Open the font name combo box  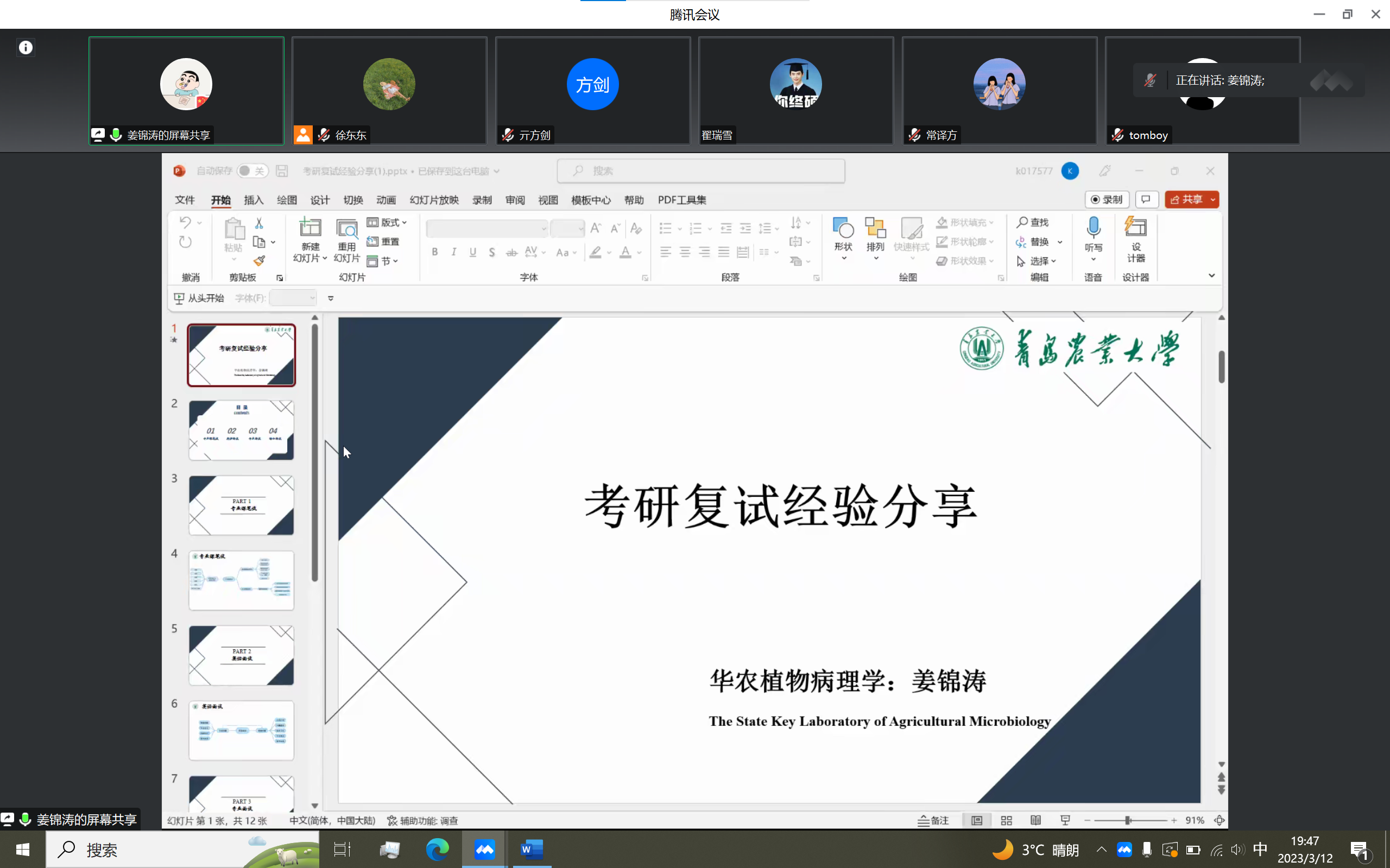coord(487,229)
